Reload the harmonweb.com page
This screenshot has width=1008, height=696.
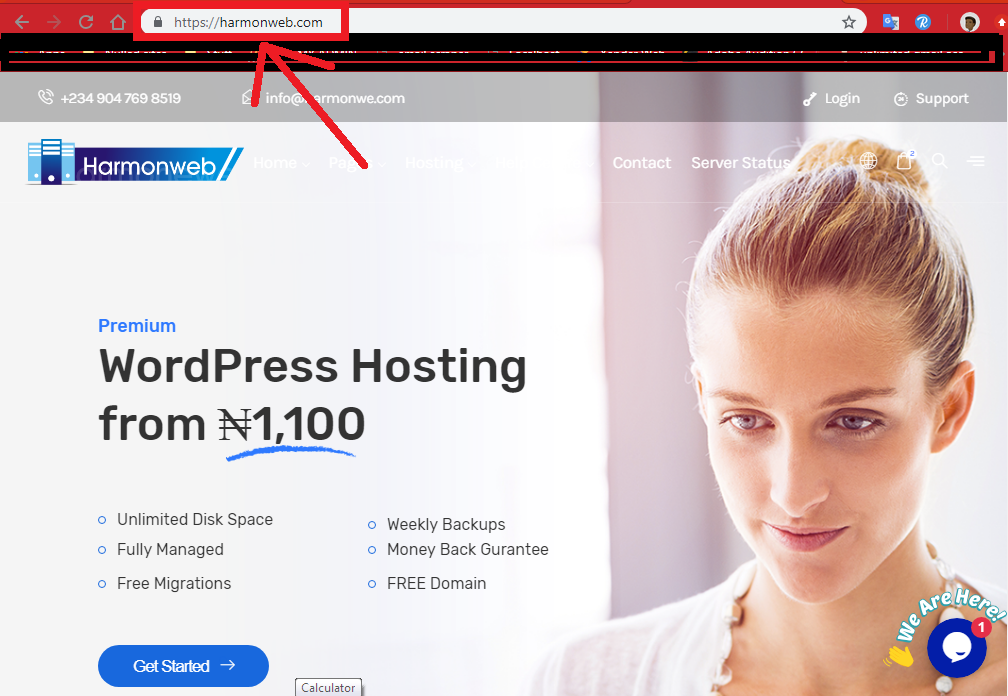pos(86,22)
